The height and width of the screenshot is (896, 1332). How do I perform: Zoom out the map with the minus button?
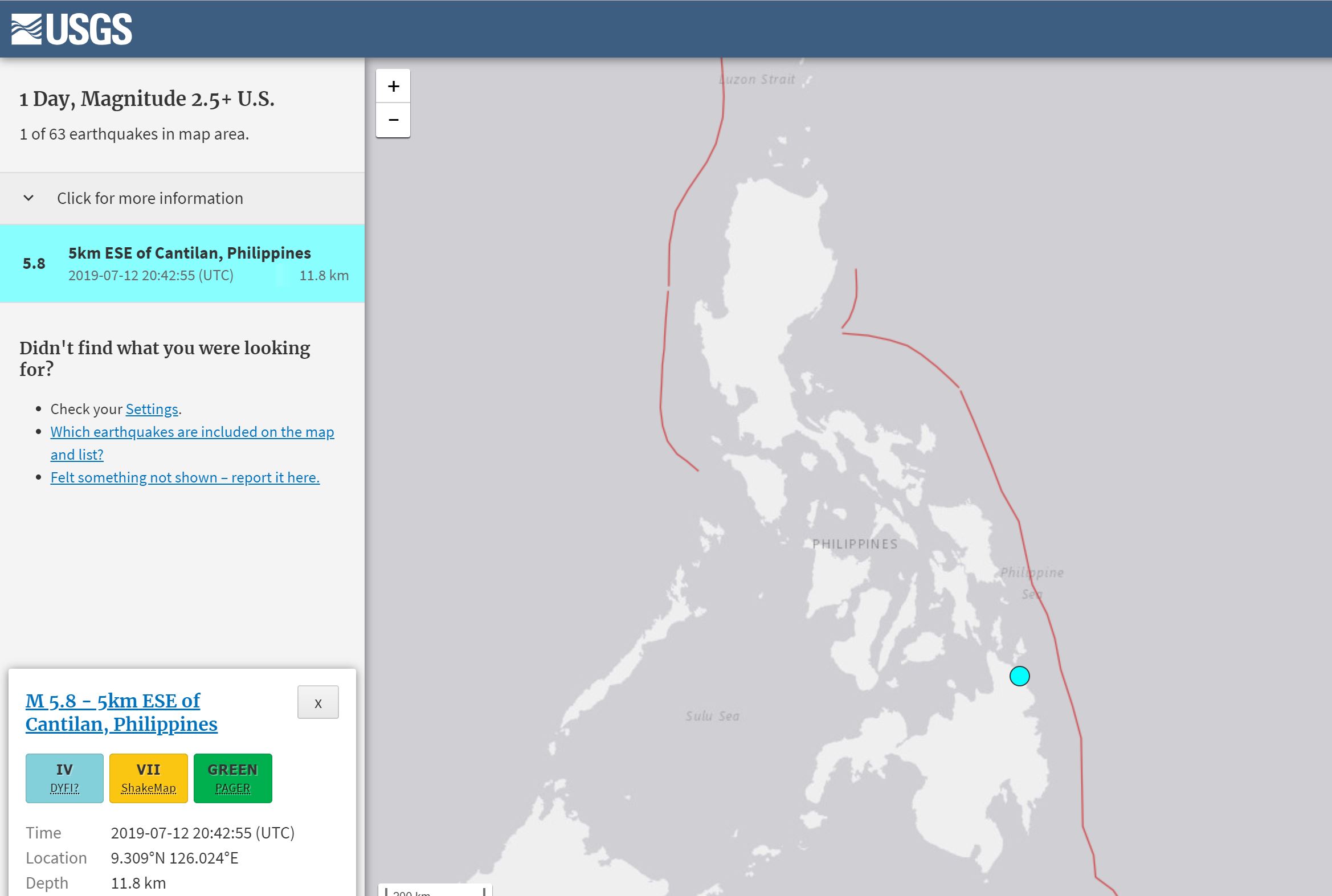tap(393, 120)
